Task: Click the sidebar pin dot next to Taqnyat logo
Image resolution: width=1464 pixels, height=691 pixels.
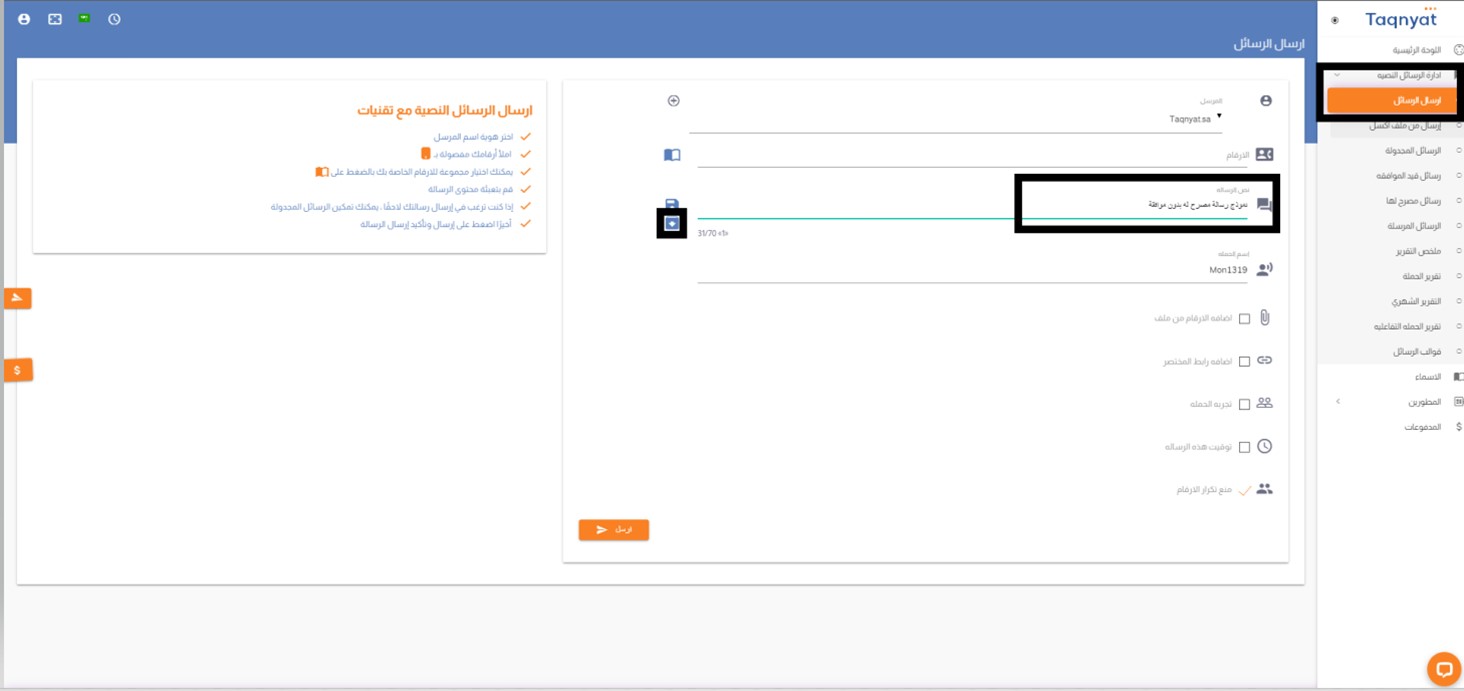Action: coord(1335,20)
